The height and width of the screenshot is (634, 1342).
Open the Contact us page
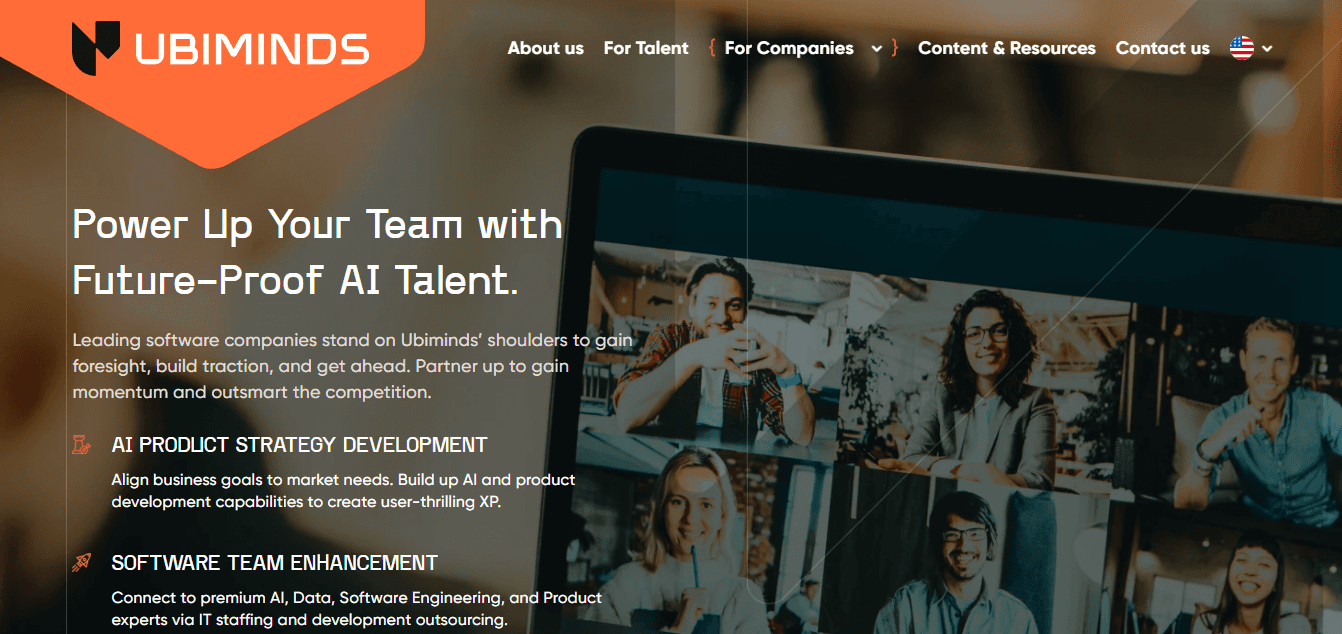coord(1163,48)
